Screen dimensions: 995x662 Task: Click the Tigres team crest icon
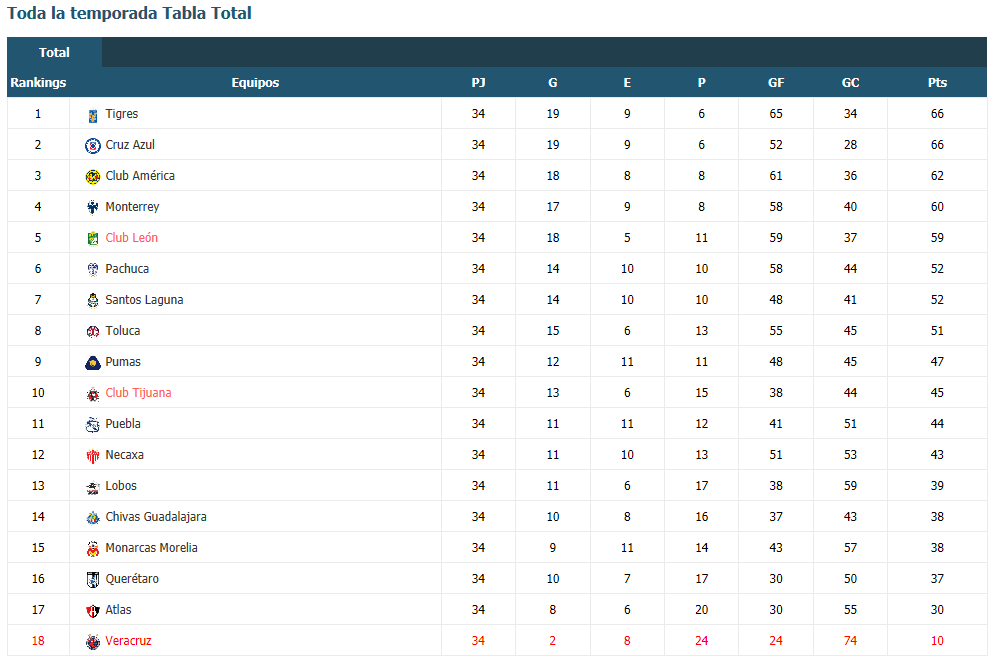(x=93, y=116)
